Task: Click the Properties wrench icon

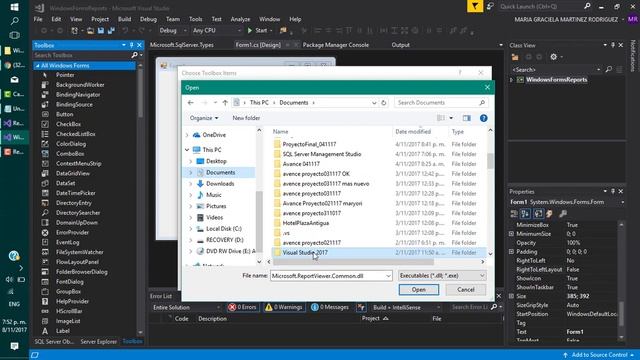Action: coord(563,213)
